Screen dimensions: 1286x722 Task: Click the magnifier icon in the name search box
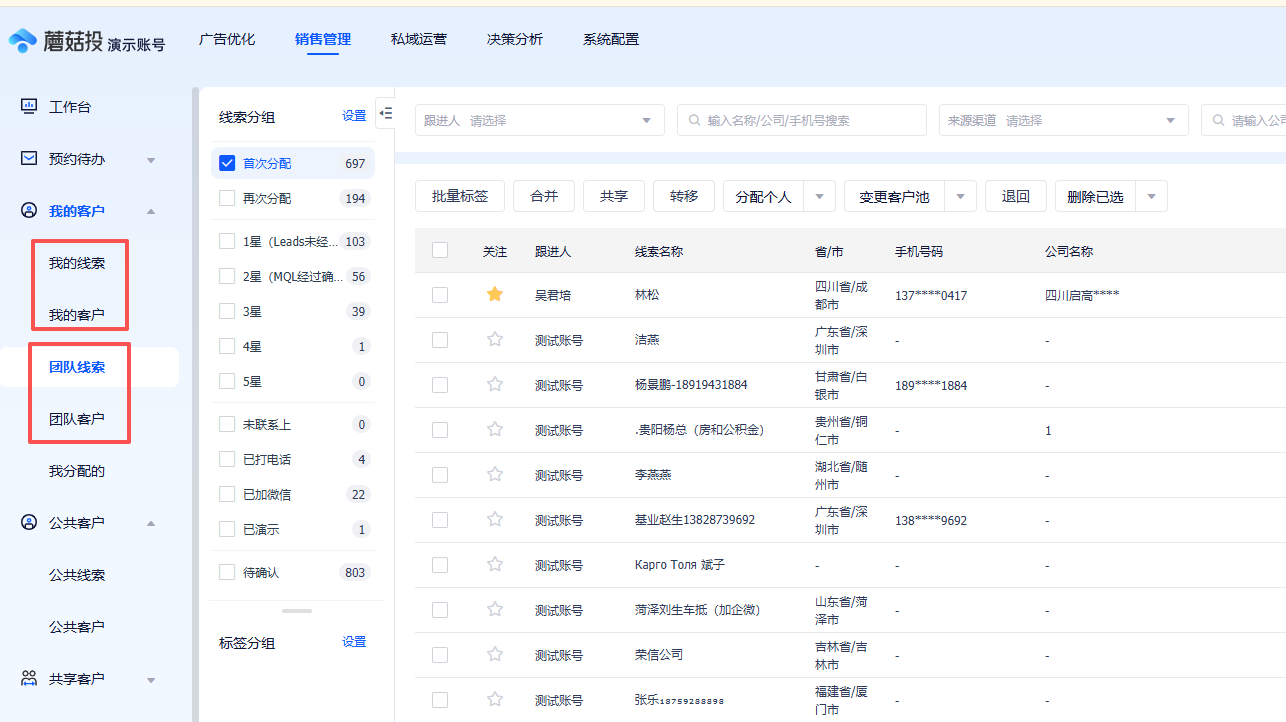coord(694,119)
